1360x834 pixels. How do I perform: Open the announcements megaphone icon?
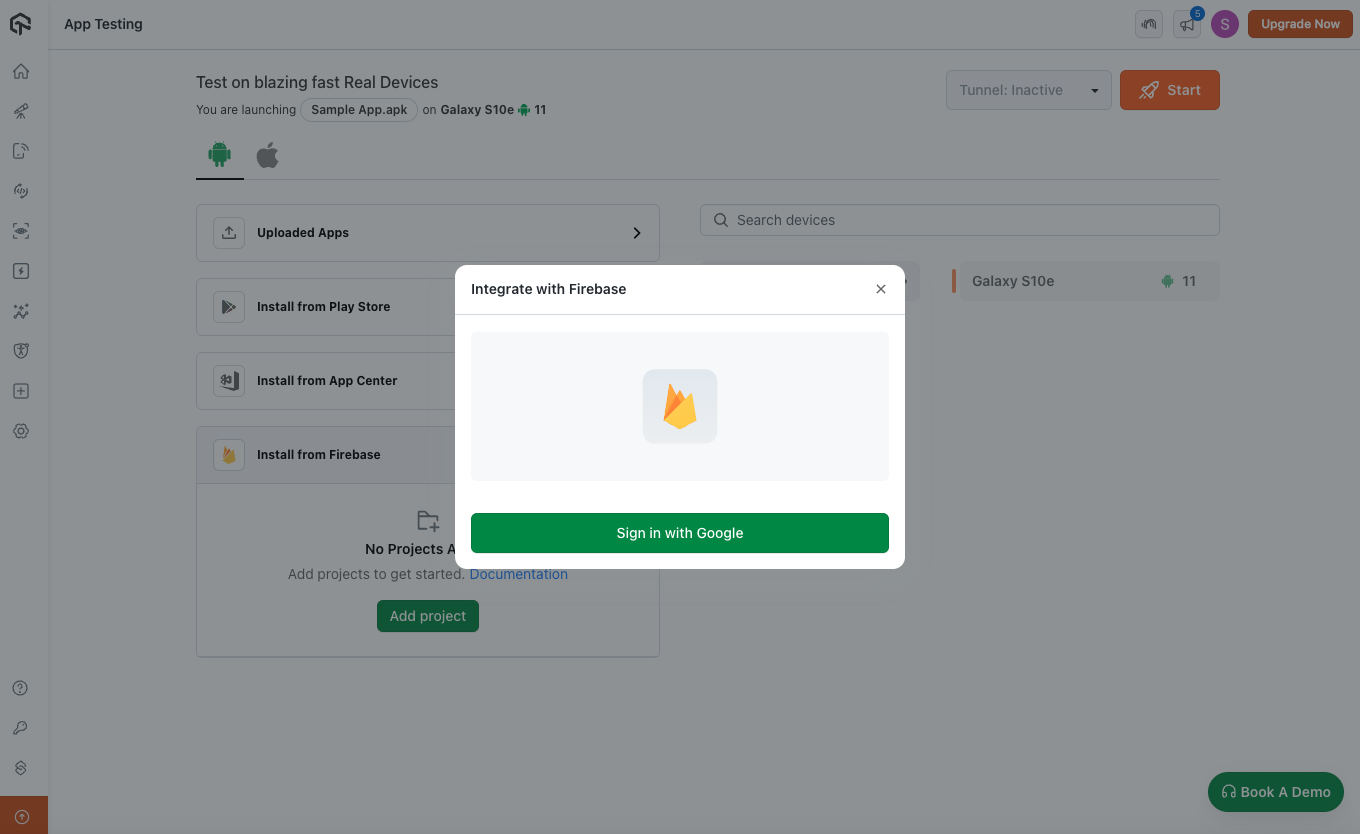[1186, 24]
